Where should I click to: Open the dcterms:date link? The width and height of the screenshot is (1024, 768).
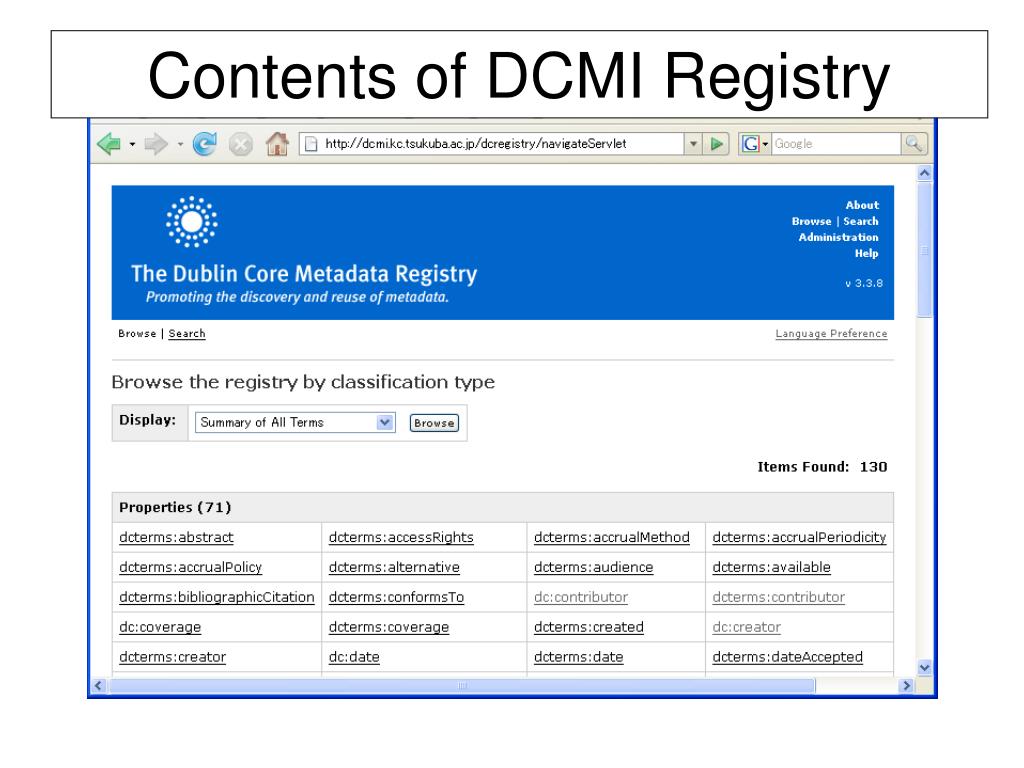[578, 658]
